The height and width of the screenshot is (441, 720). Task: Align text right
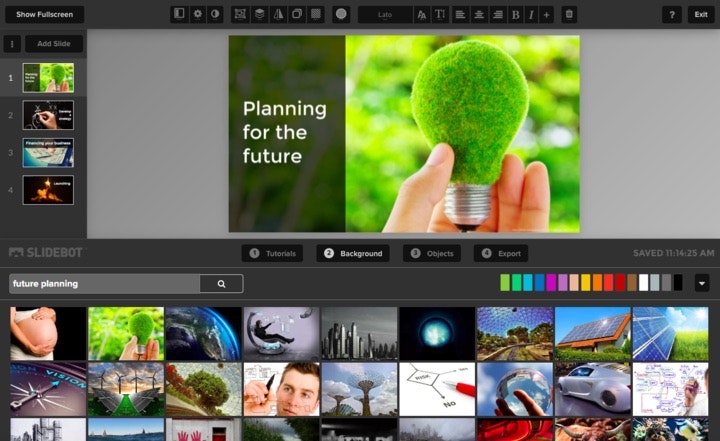(x=498, y=14)
